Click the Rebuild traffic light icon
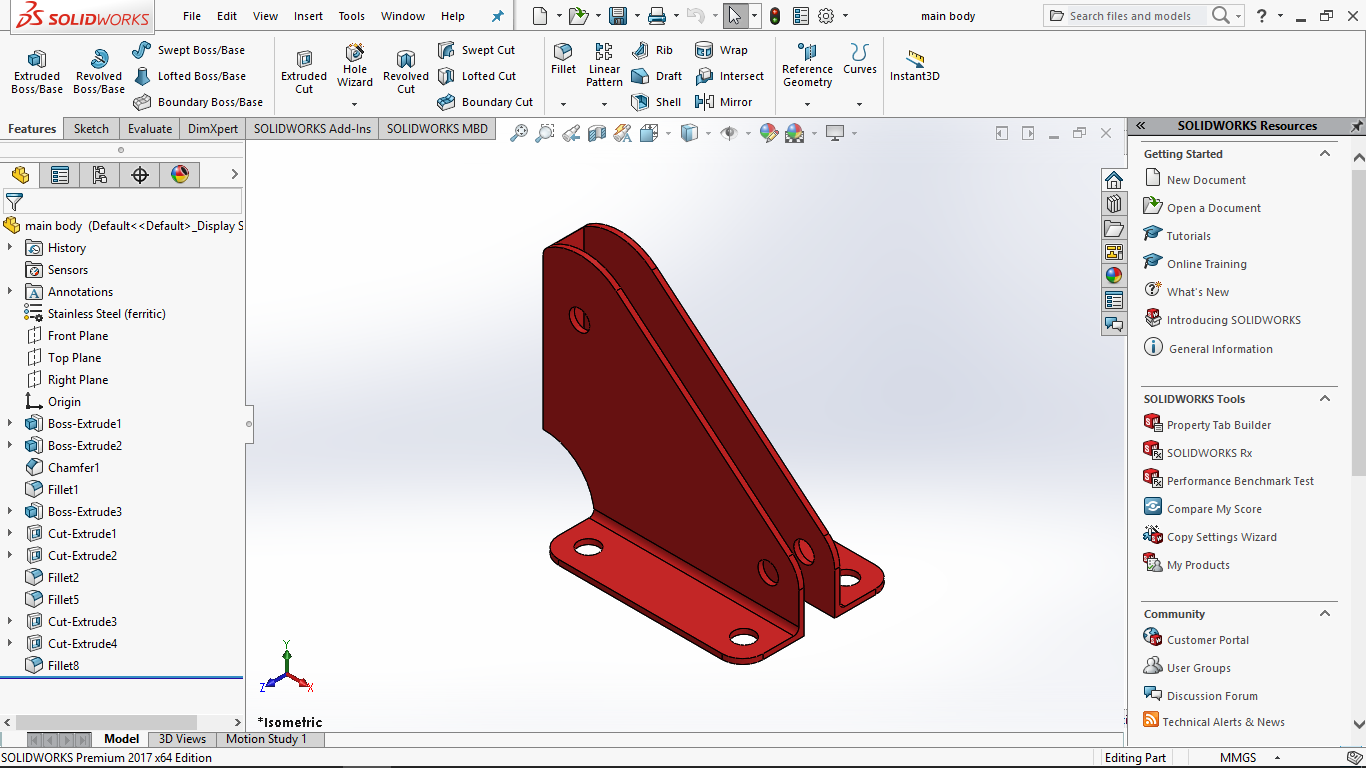The height and width of the screenshot is (768, 1366). coord(775,16)
